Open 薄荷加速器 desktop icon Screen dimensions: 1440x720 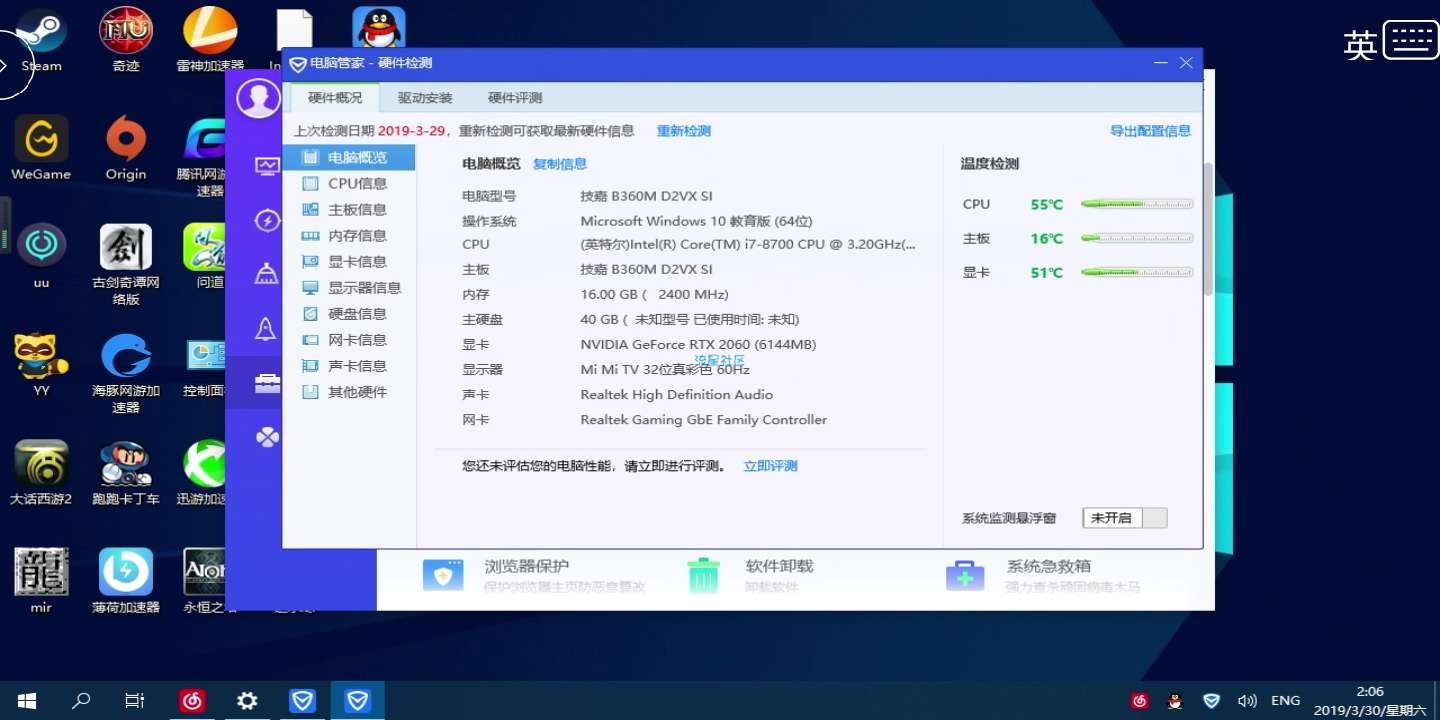126,581
